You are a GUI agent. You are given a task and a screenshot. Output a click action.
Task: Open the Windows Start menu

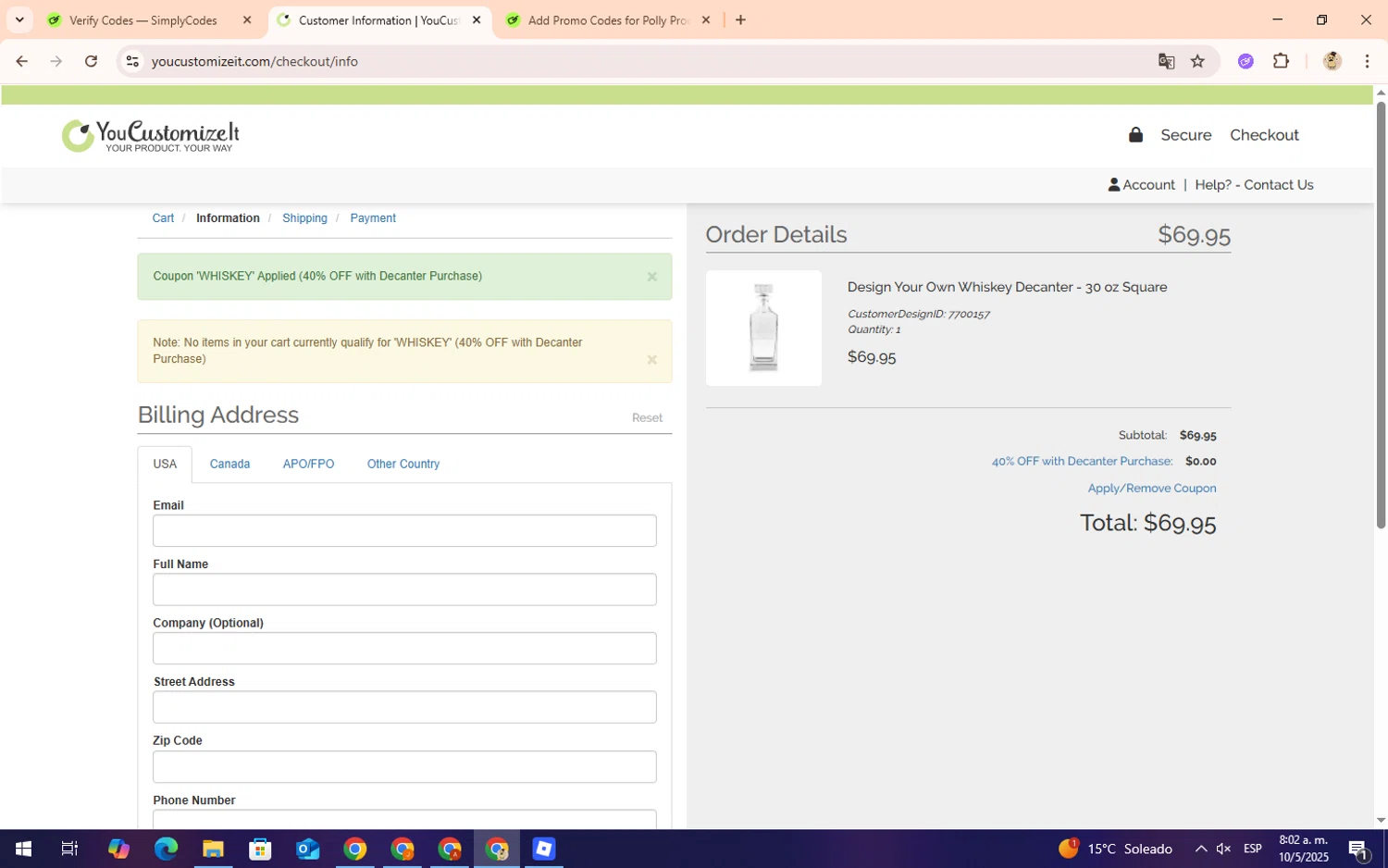pos(23,849)
